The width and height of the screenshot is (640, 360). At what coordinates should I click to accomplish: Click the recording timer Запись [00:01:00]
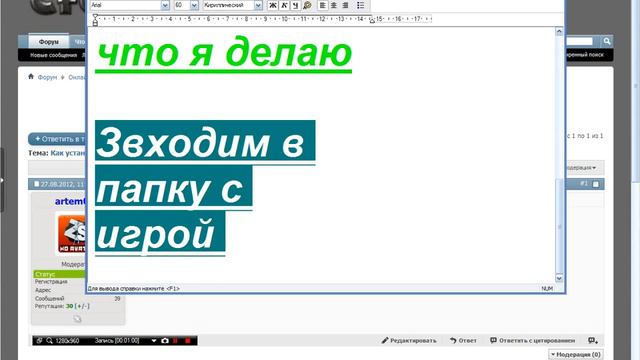point(117,340)
